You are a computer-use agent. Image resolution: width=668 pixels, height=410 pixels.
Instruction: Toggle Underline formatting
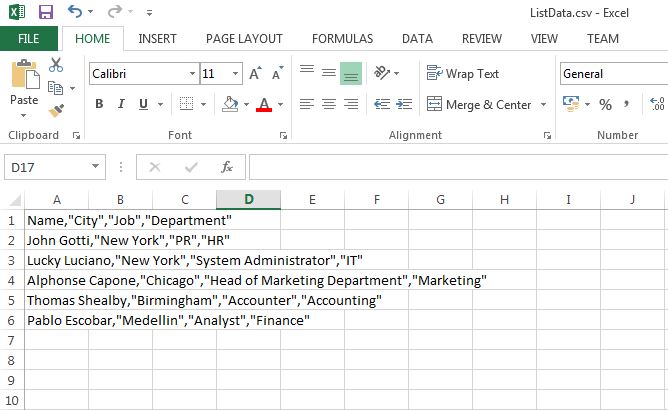coord(144,104)
